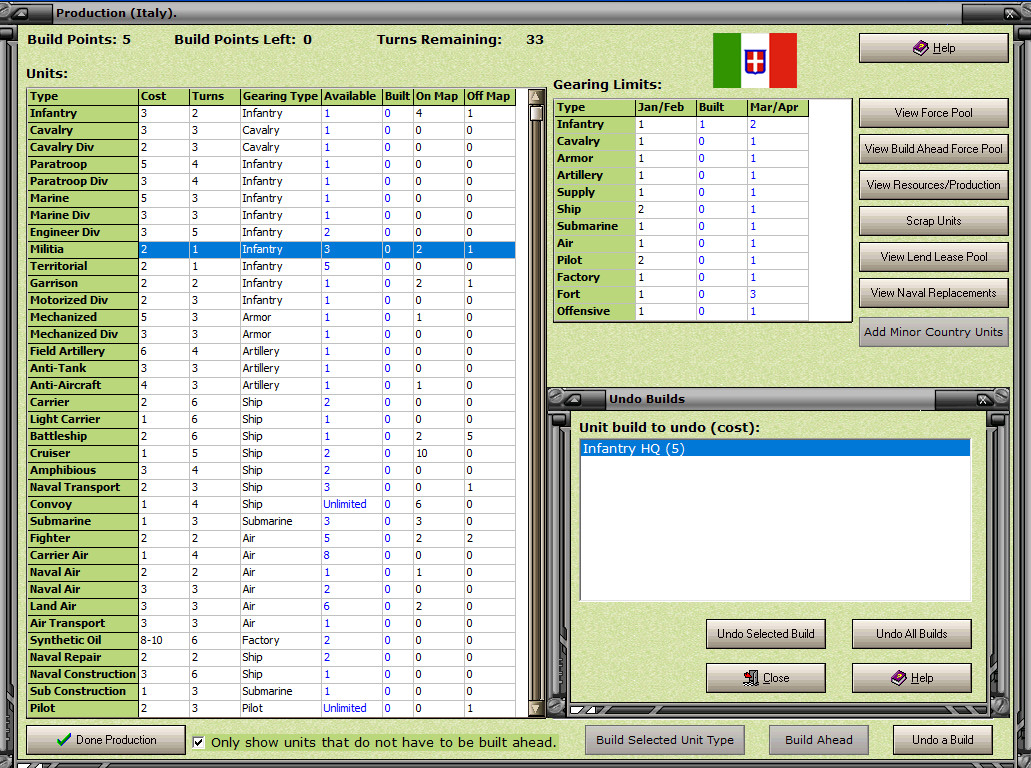The image size is (1031, 768).
Task: Click the up arrow on the Units scrollbar
Action: coord(536,95)
